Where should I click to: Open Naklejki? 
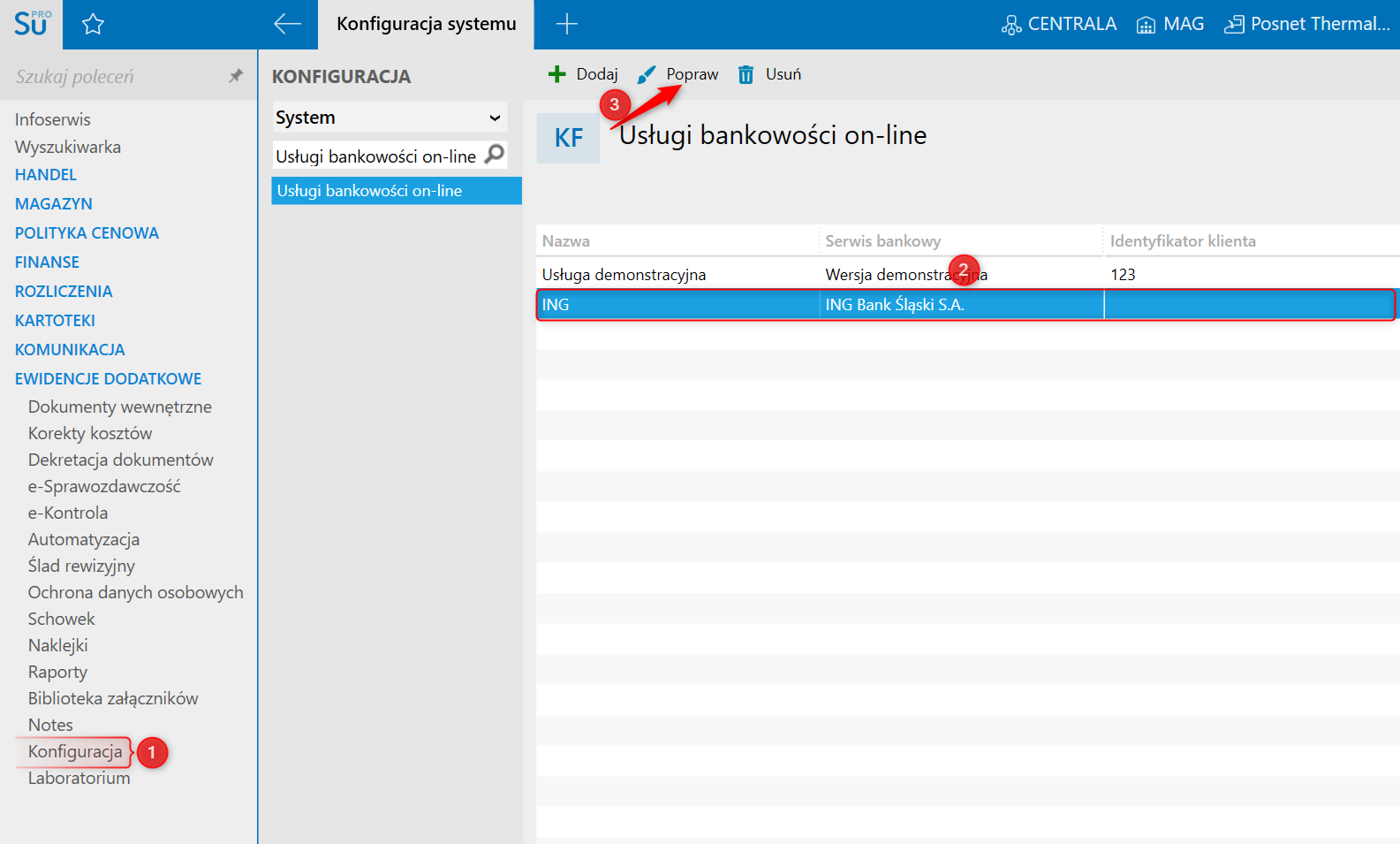(57, 645)
